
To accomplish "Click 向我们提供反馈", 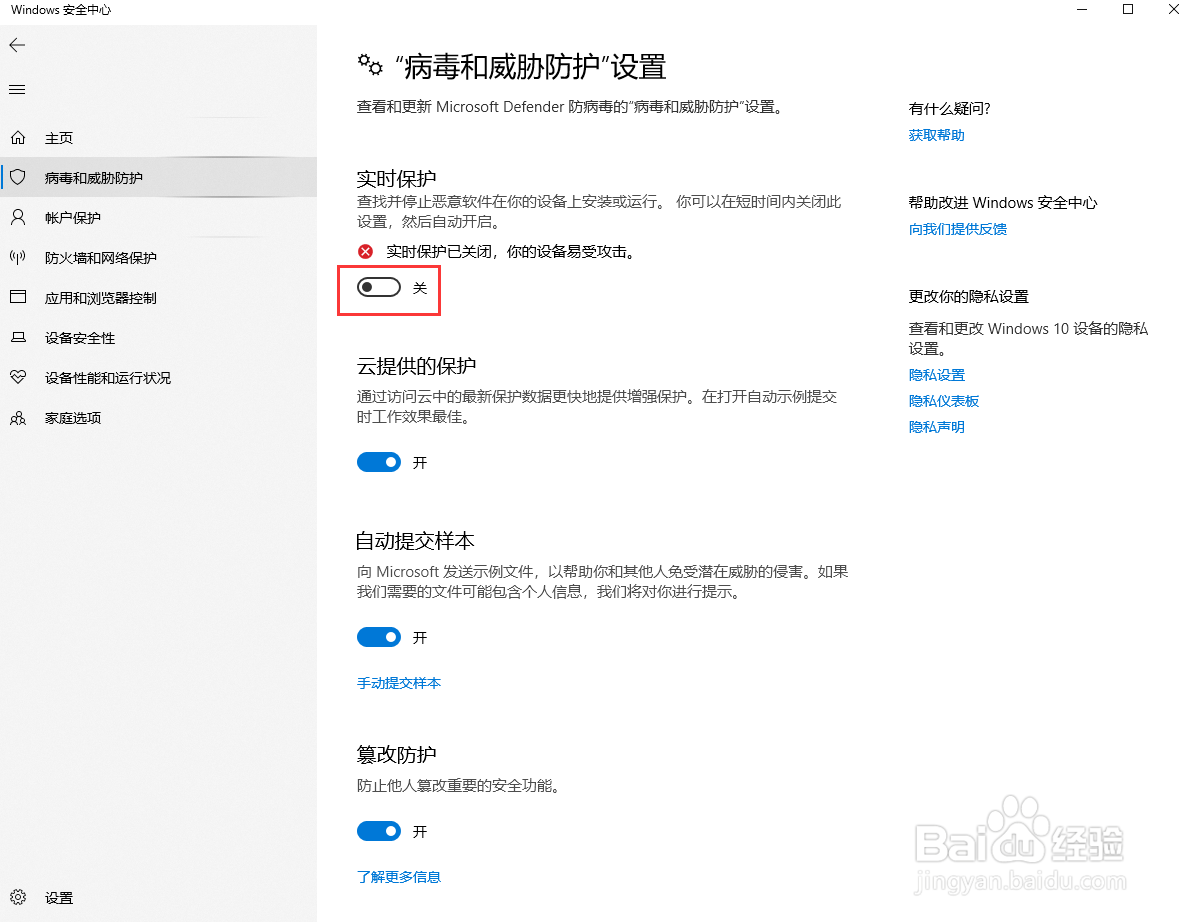I will click(957, 229).
